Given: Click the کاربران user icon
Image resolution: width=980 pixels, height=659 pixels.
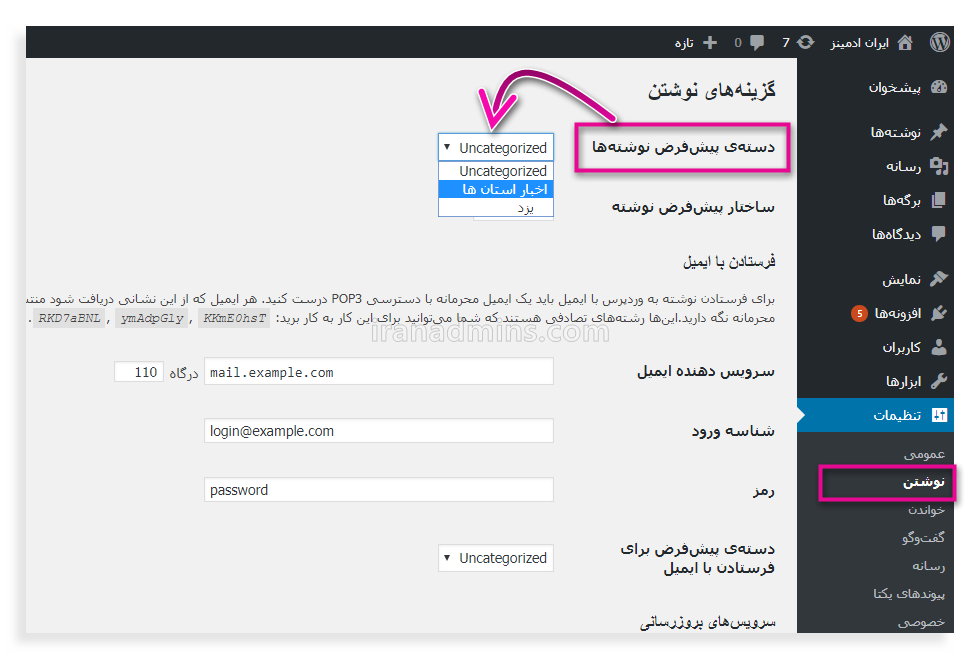Looking at the screenshot, I should 939,347.
